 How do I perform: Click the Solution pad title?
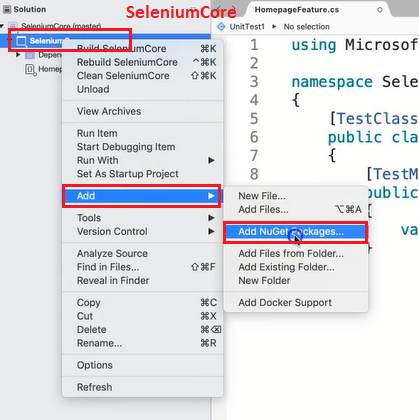(30, 9)
